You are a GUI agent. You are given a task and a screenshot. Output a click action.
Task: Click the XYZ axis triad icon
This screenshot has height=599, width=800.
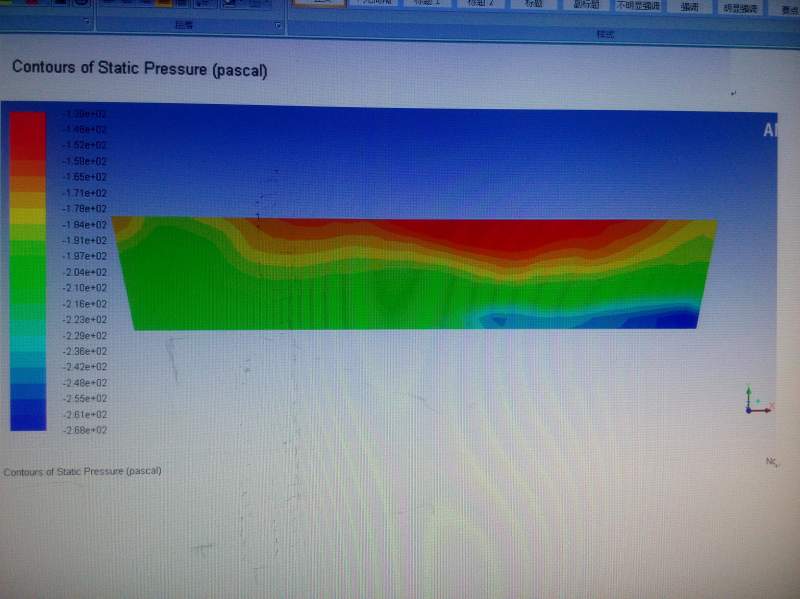(x=759, y=401)
